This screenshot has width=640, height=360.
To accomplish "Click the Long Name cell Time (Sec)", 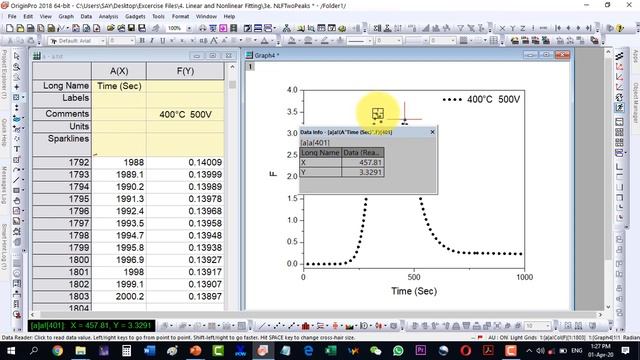I will point(119,86).
